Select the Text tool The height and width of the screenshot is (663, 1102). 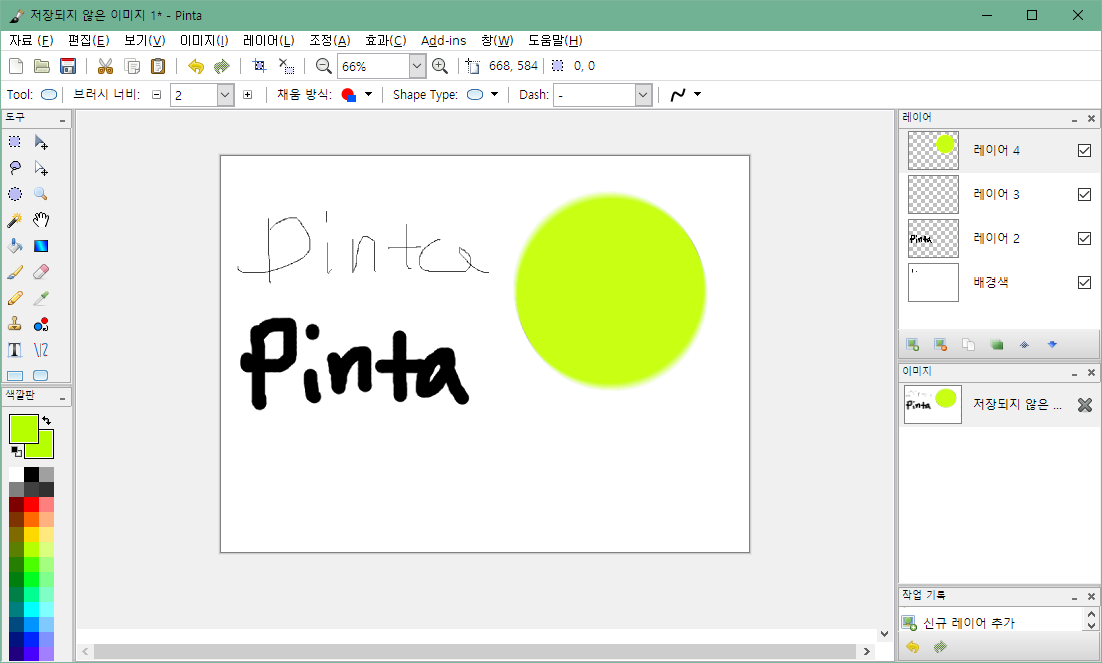coord(15,350)
